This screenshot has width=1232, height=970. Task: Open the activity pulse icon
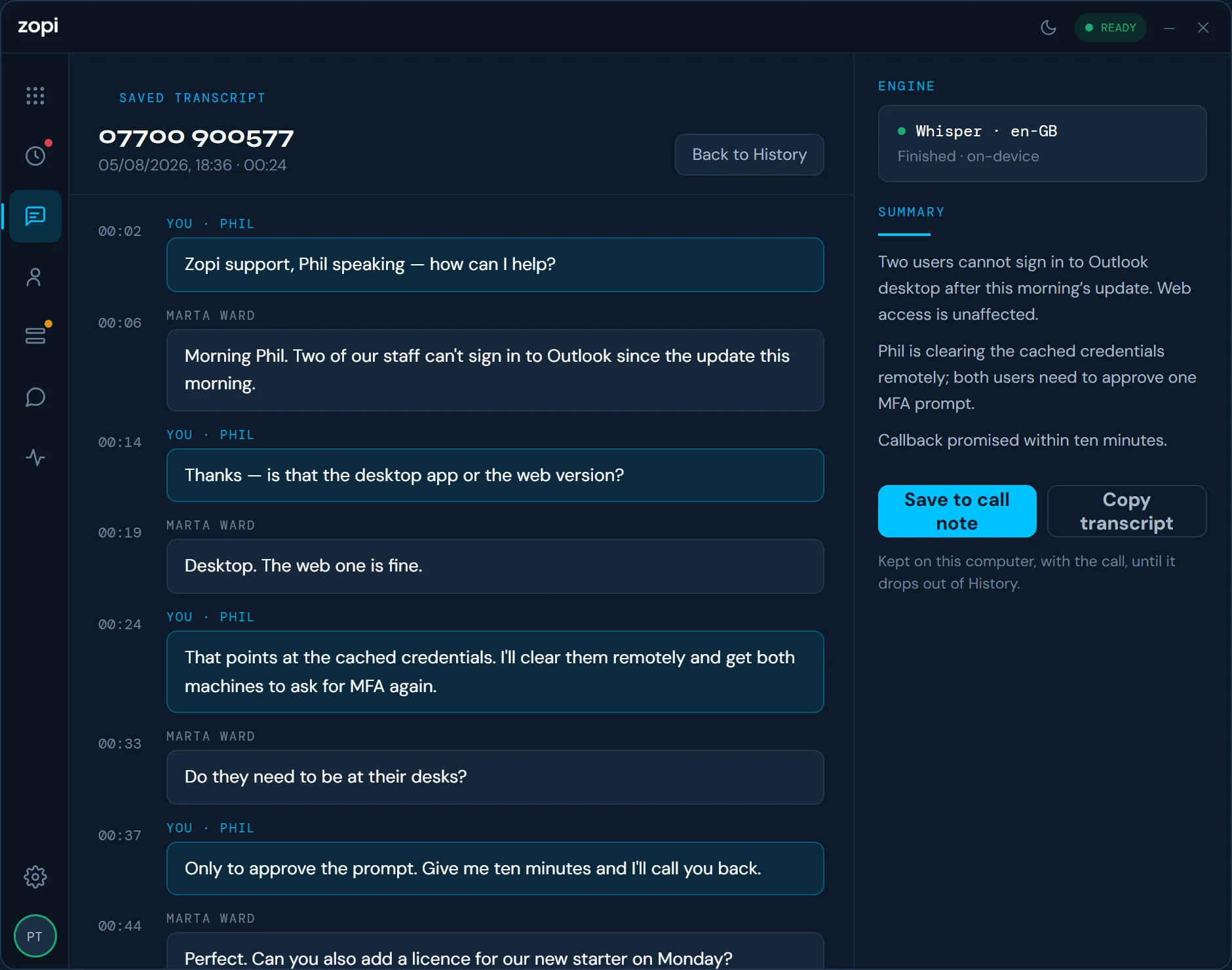35,457
